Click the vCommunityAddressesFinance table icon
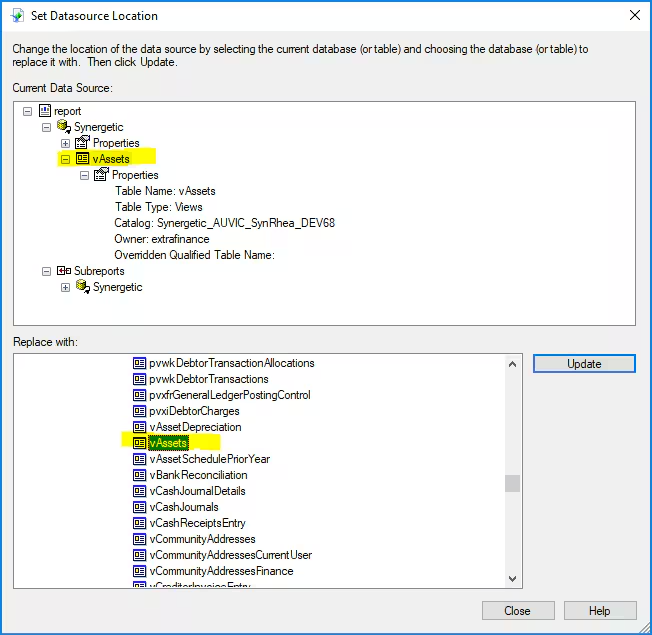The height and width of the screenshot is (635, 652). click(139, 571)
